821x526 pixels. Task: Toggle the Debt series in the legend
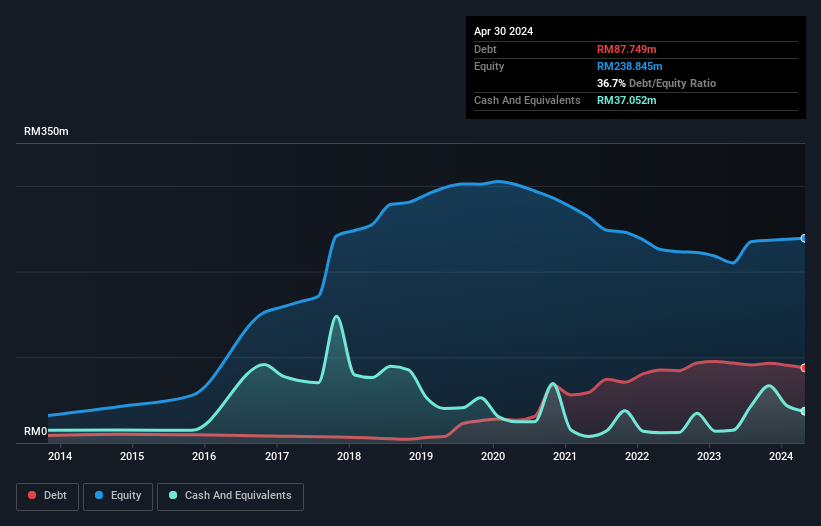[47, 496]
